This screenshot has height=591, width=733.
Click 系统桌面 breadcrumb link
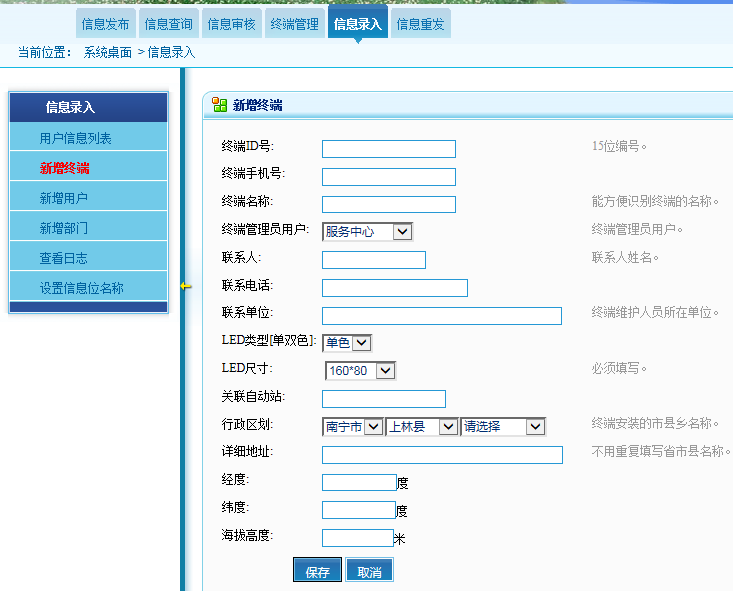[x=108, y=53]
